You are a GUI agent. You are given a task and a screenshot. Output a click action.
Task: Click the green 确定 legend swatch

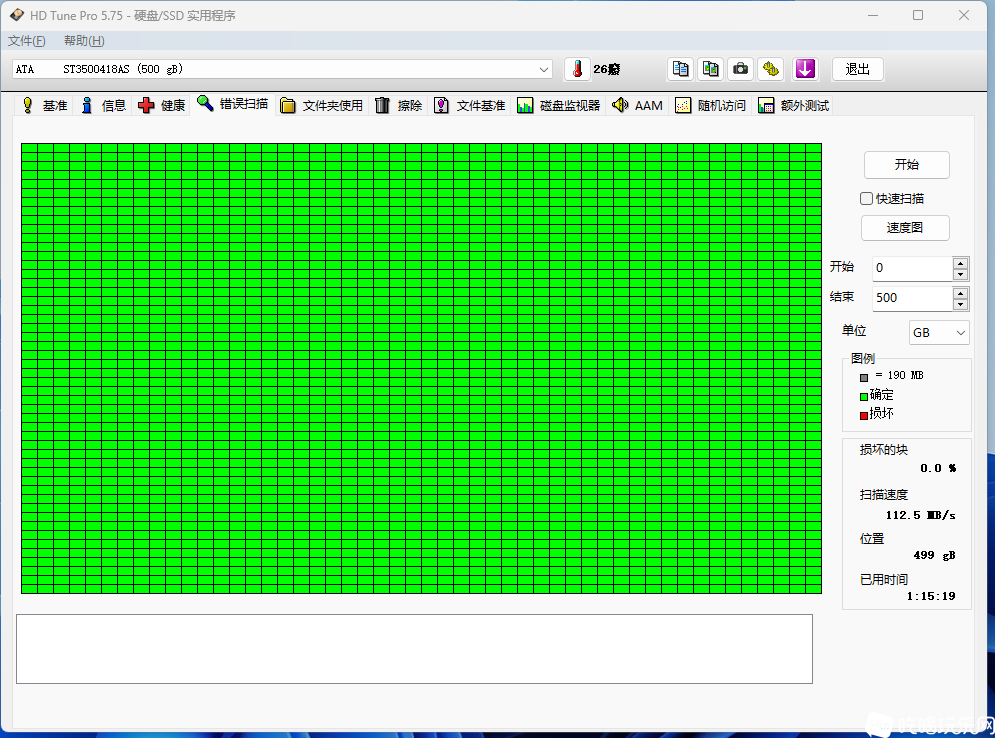pyautogui.click(x=864, y=397)
